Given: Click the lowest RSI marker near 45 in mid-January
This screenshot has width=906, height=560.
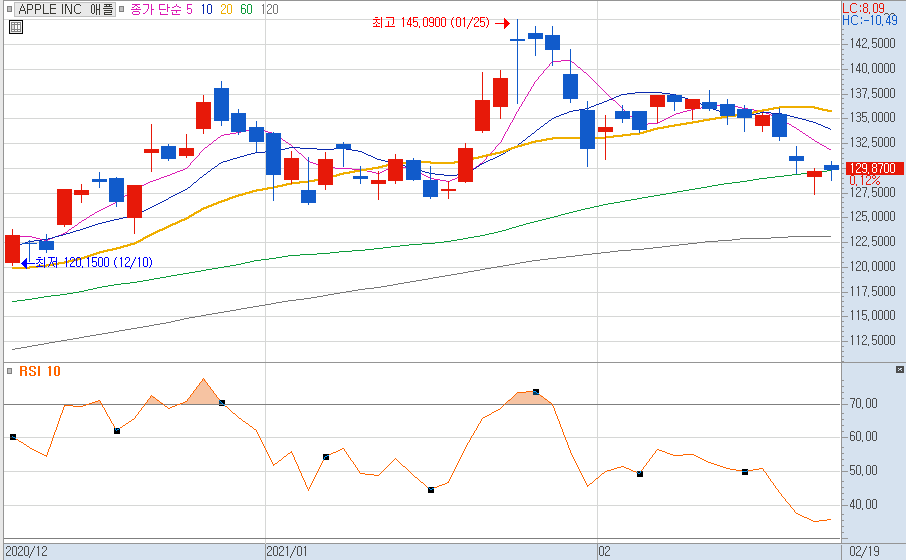Looking at the screenshot, I should coord(430,489).
